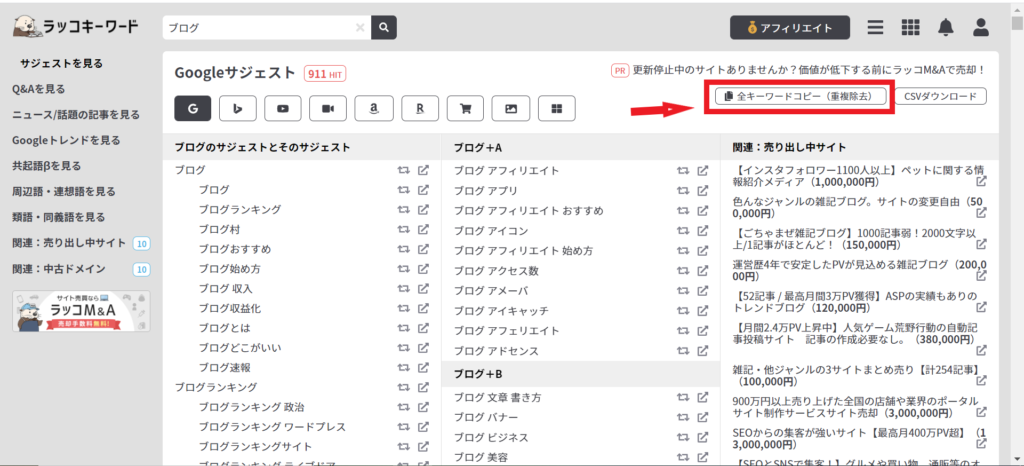Open external link for 雑記ブログ 200,000円 listing
The height and width of the screenshot is (466, 1024).
[981, 276]
